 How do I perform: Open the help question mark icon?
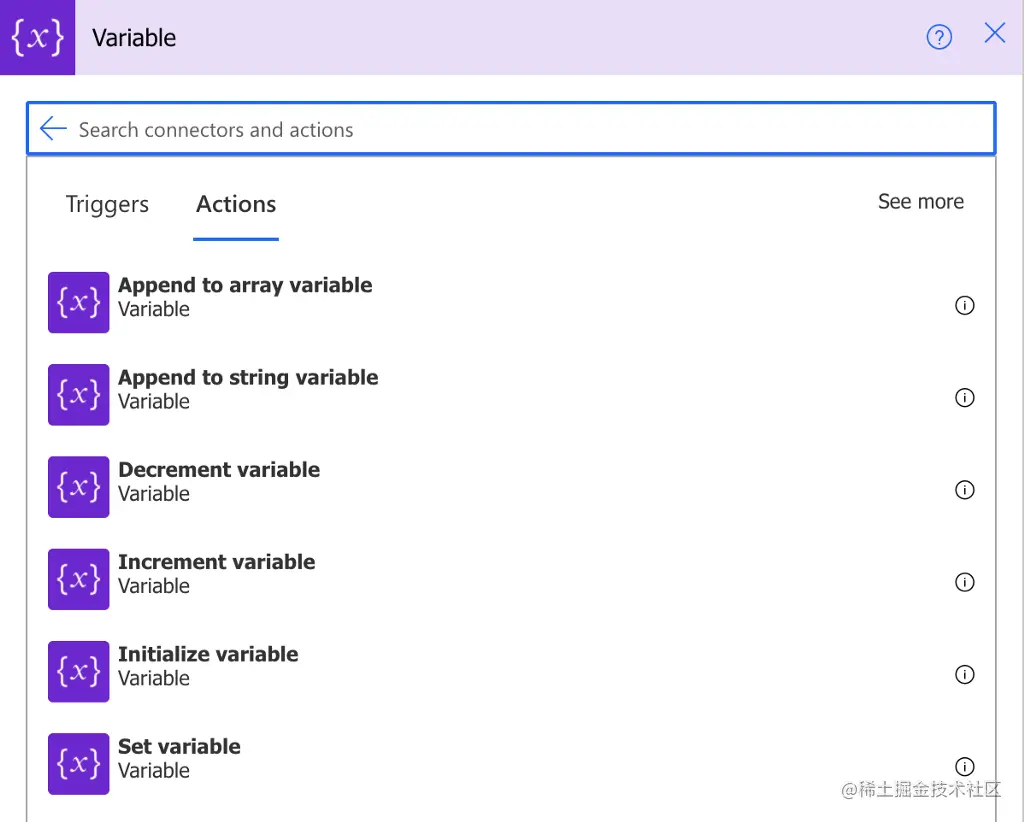(x=939, y=37)
